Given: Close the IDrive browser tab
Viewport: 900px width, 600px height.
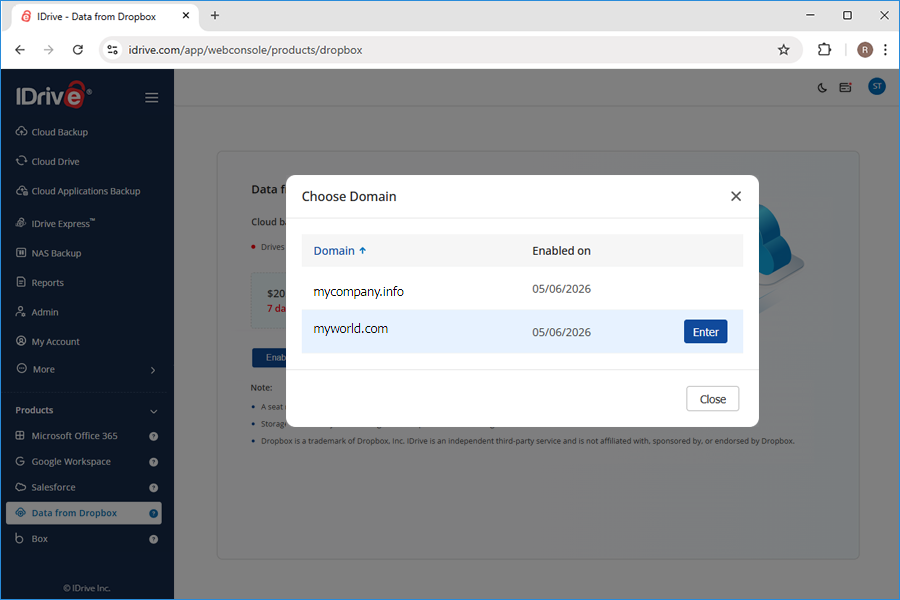Looking at the screenshot, I should (185, 16).
